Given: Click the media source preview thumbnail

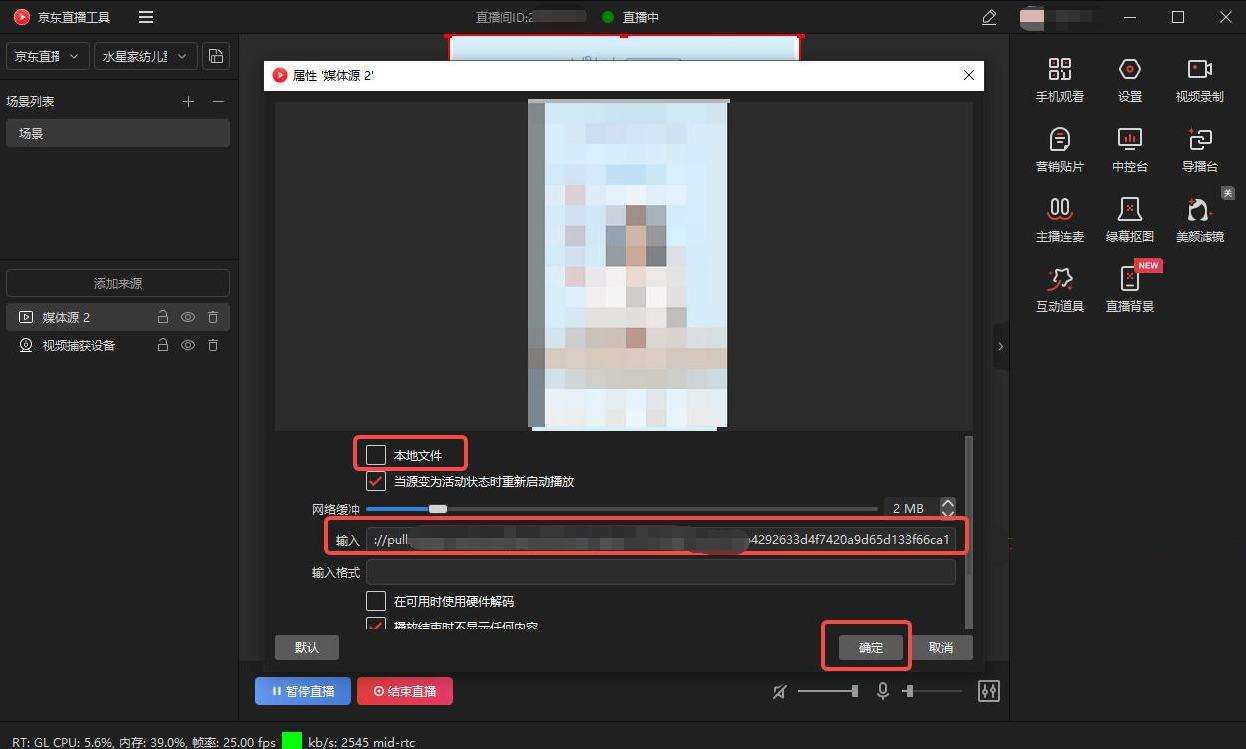Looking at the screenshot, I should (628, 265).
